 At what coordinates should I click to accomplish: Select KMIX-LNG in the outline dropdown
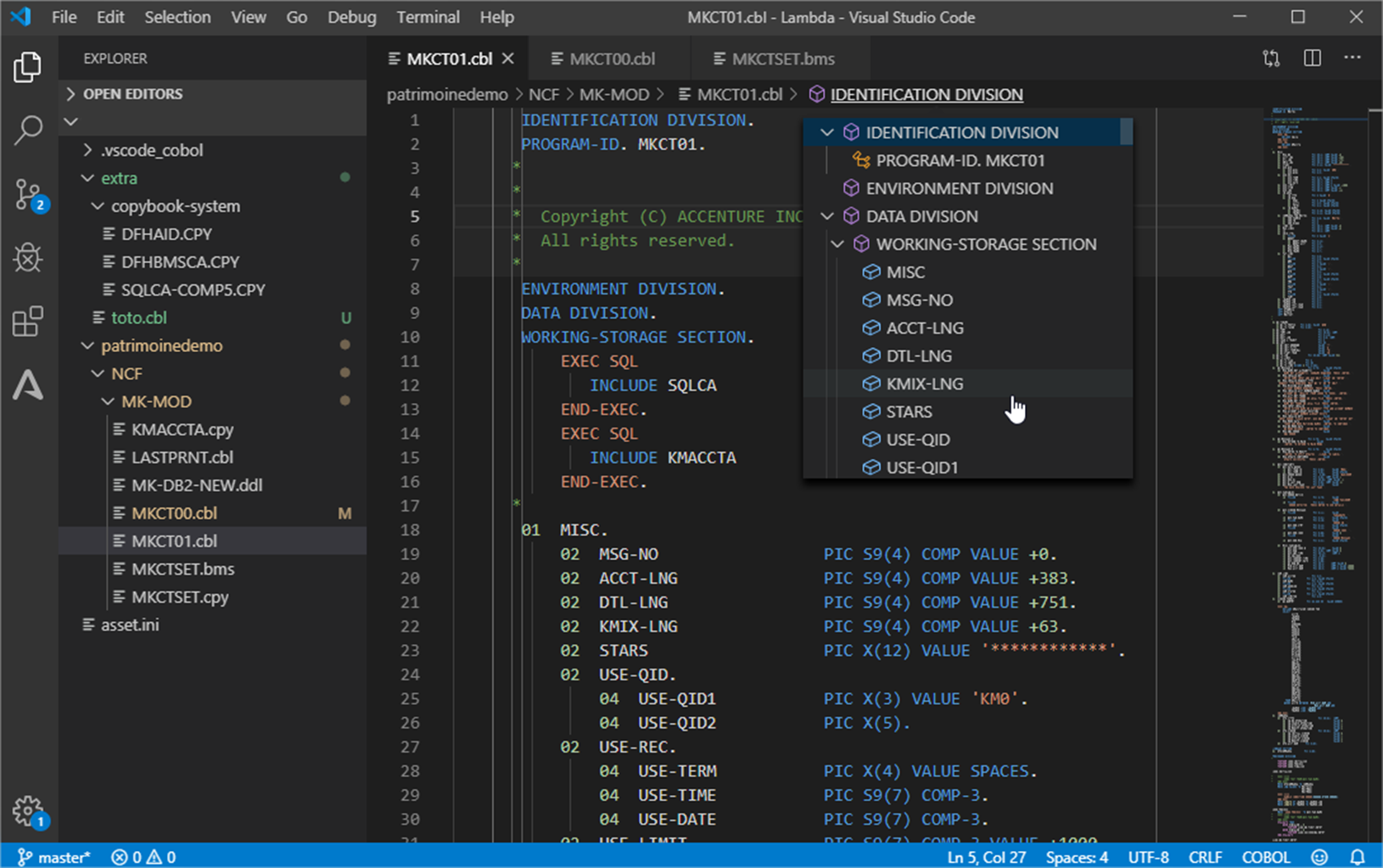coord(924,384)
